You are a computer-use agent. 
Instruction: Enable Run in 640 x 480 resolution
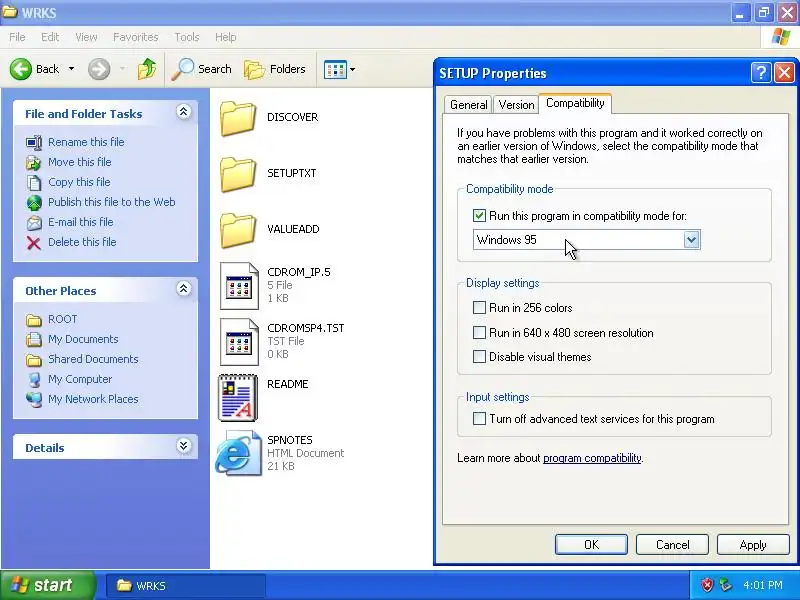479,333
